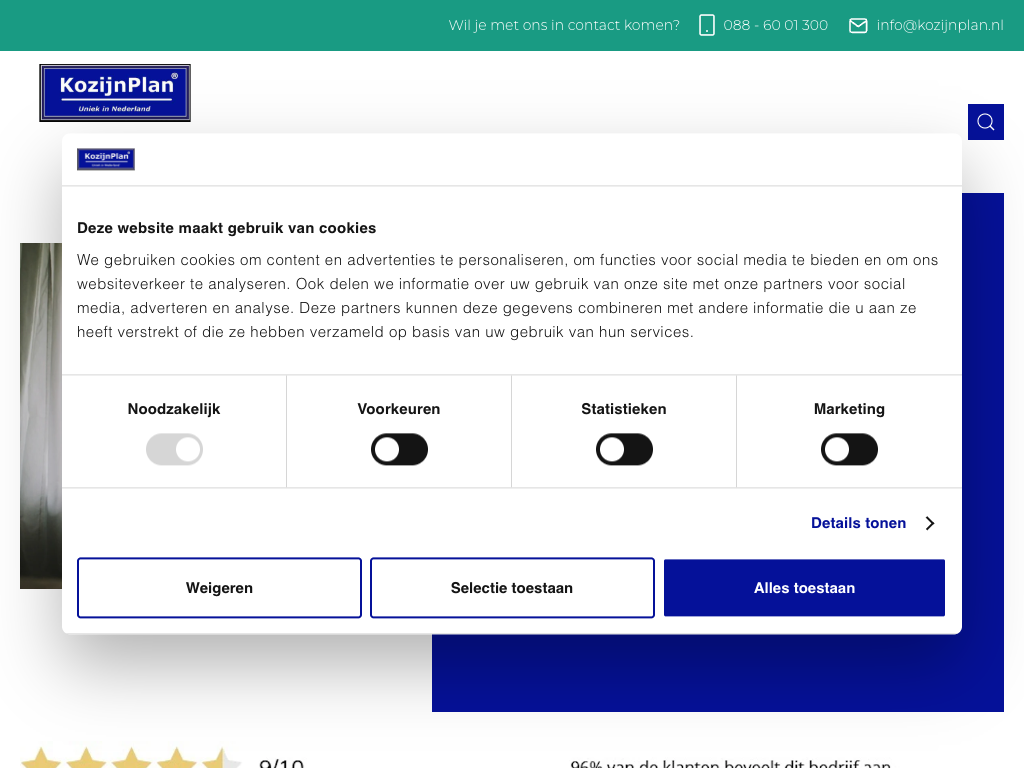Screen dimensions: 1024x768
Task: Click the phone icon in top bar
Action: pyautogui.click(x=707, y=25)
